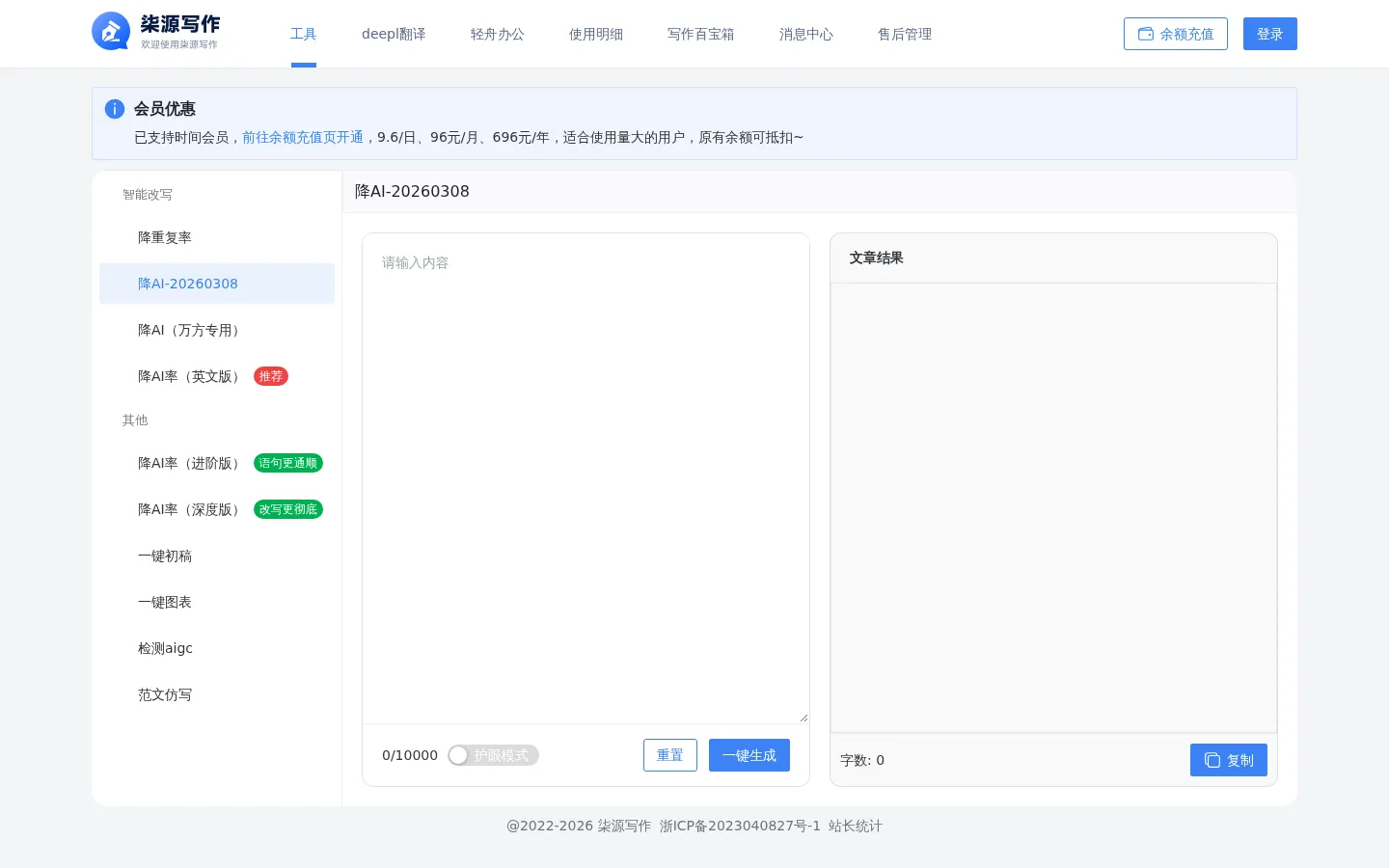This screenshot has width=1389, height=868.
Task: Click the 其他 group header
Action: (135, 420)
